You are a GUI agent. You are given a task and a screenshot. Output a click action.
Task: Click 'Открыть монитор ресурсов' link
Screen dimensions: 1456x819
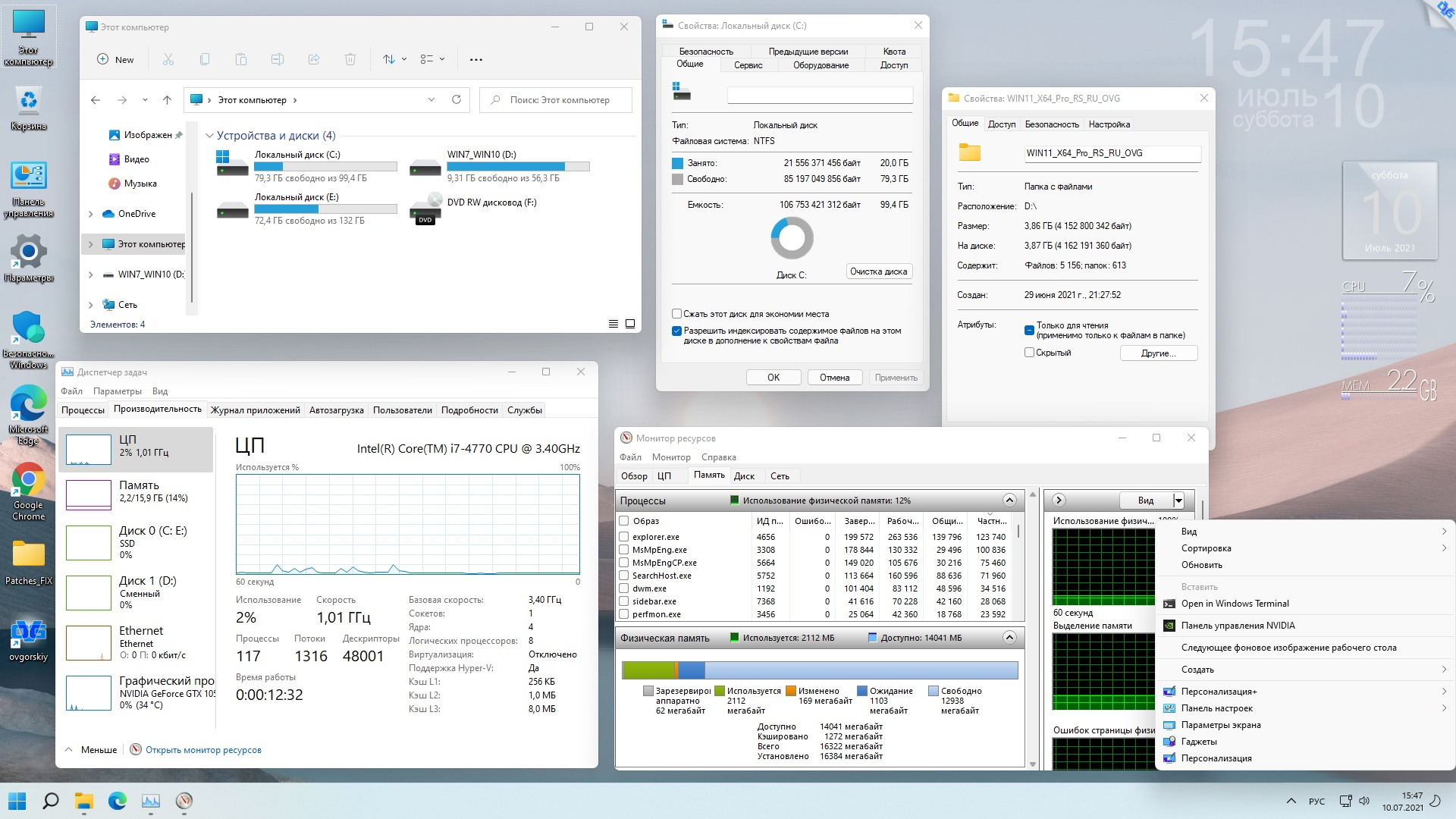tap(203, 750)
